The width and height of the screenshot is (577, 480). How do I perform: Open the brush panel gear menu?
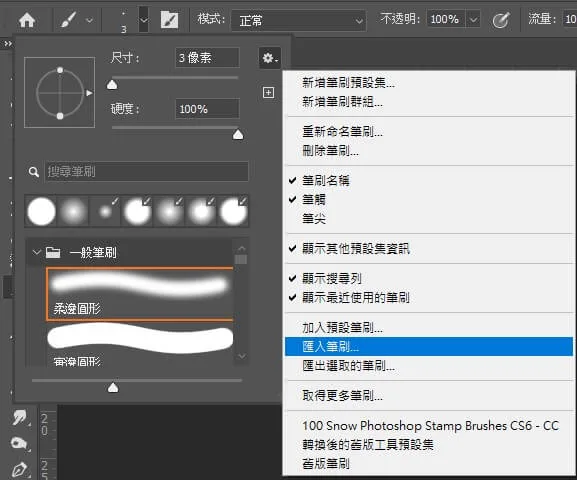click(x=270, y=58)
